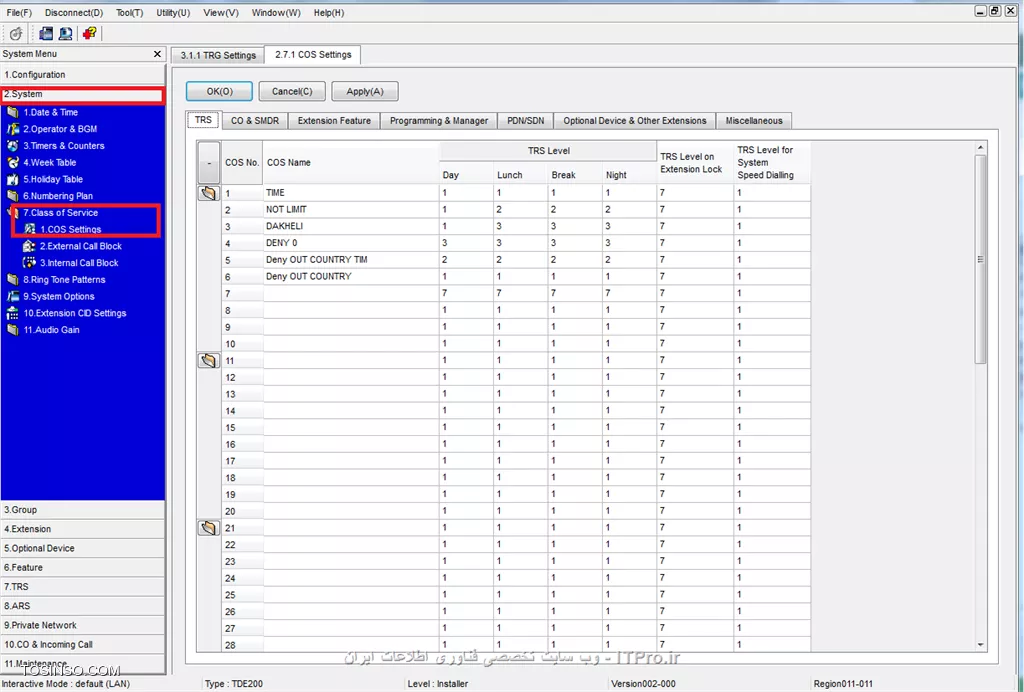1024x692 pixels.
Task: Switch to the 3.1.1 TRG Settings tab
Action: pos(218,55)
